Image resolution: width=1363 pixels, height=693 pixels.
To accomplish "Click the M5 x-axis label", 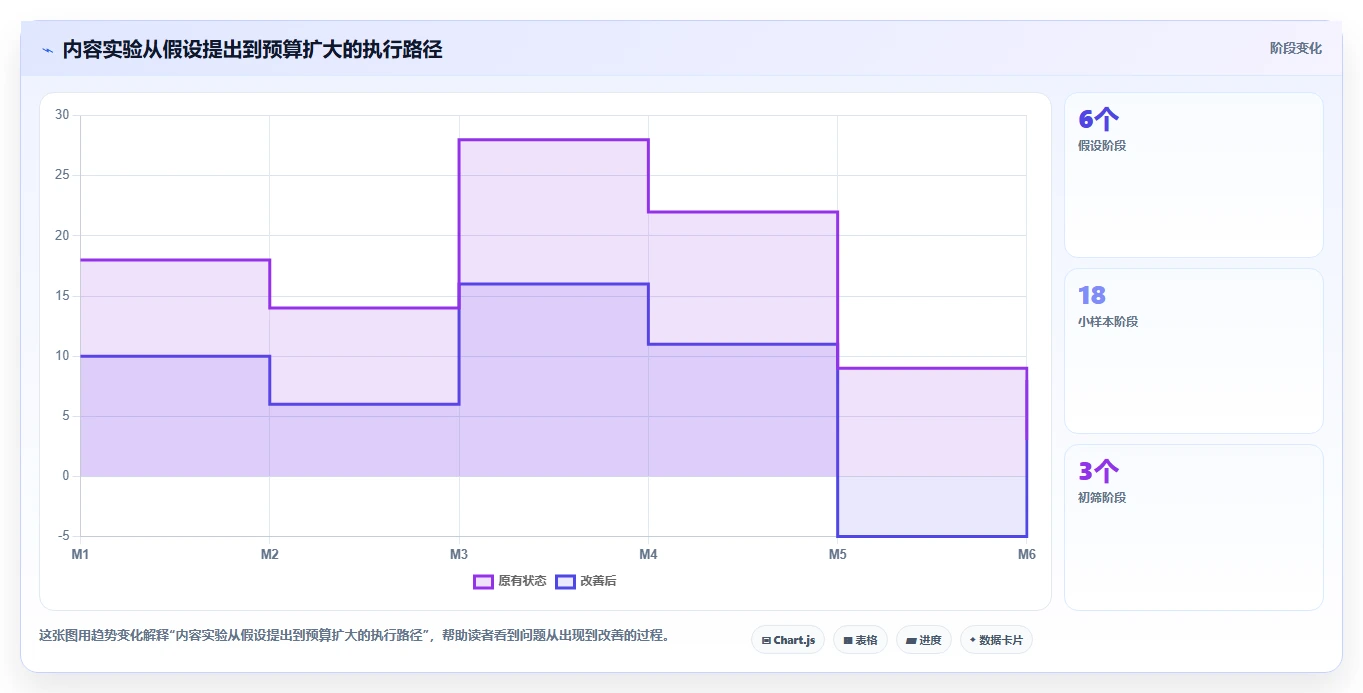I will [x=837, y=554].
